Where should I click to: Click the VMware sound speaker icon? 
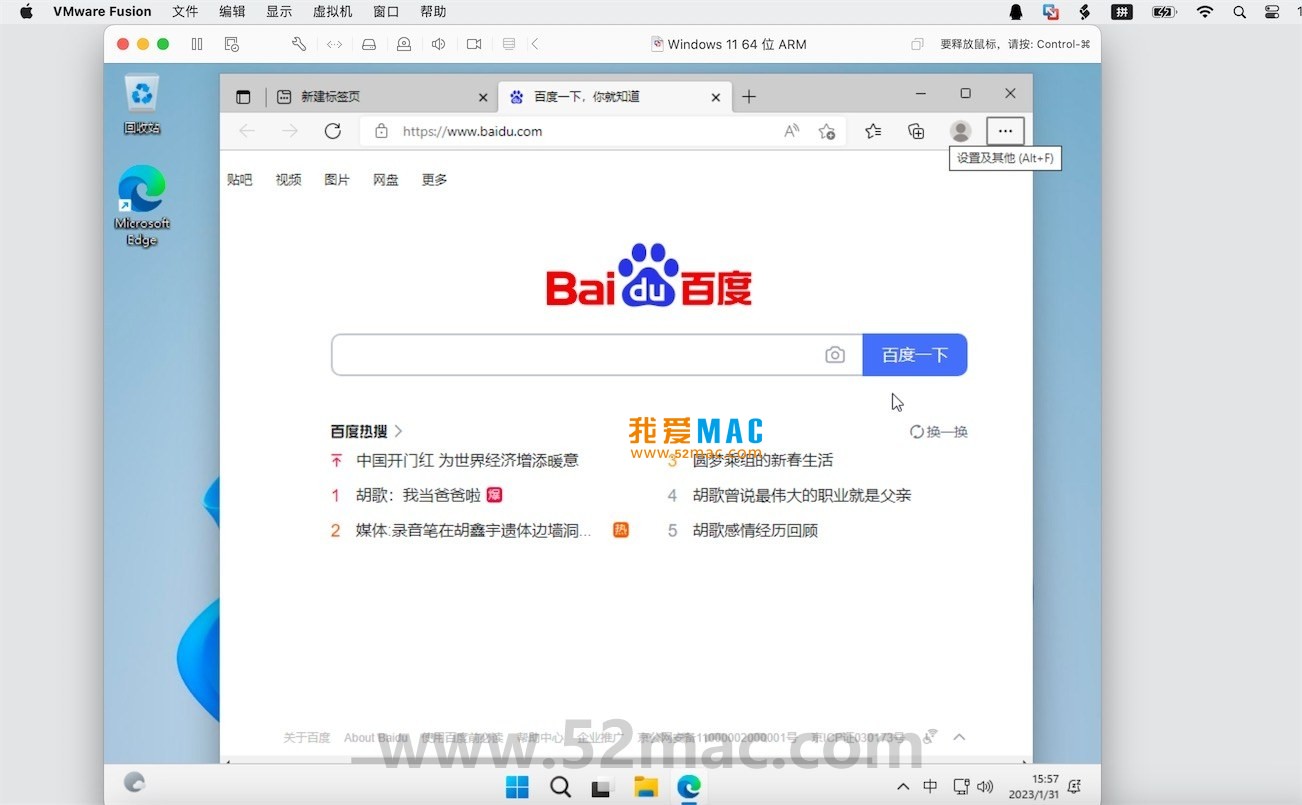click(438, 44)
